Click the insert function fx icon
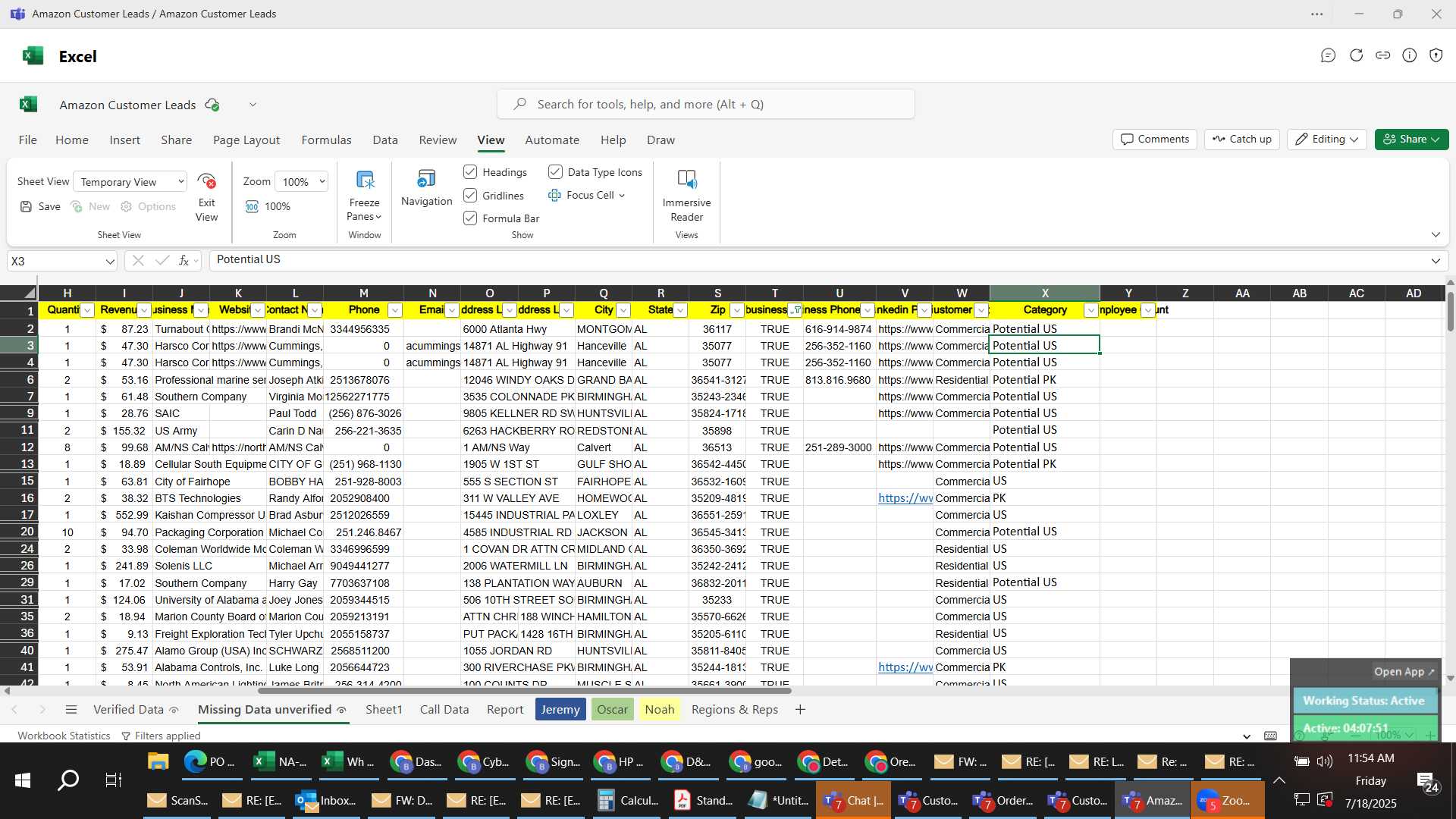 tap(184, 261)
